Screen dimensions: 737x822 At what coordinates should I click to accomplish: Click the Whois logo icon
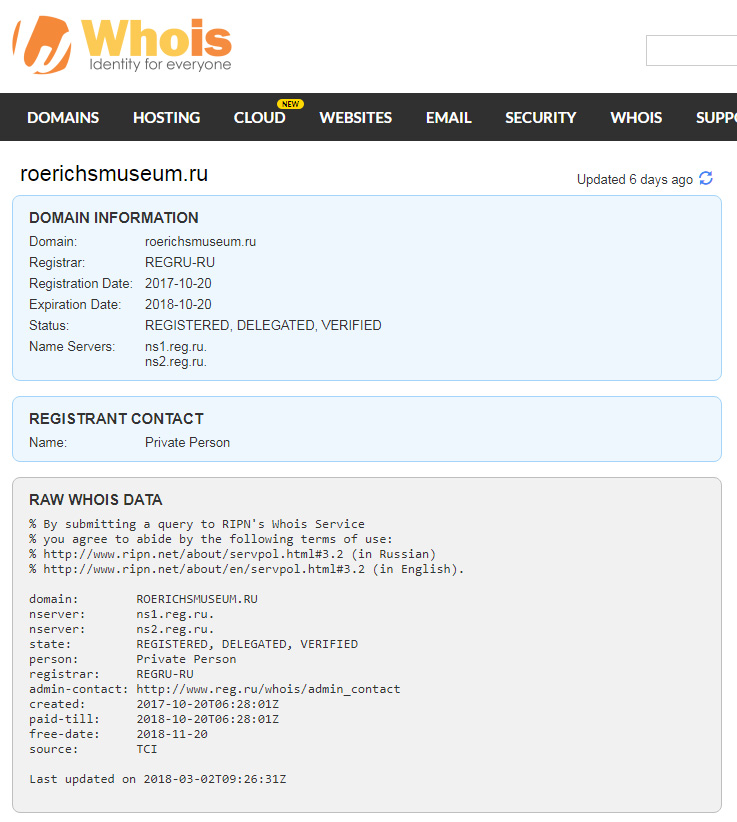[x=42, y=45]
